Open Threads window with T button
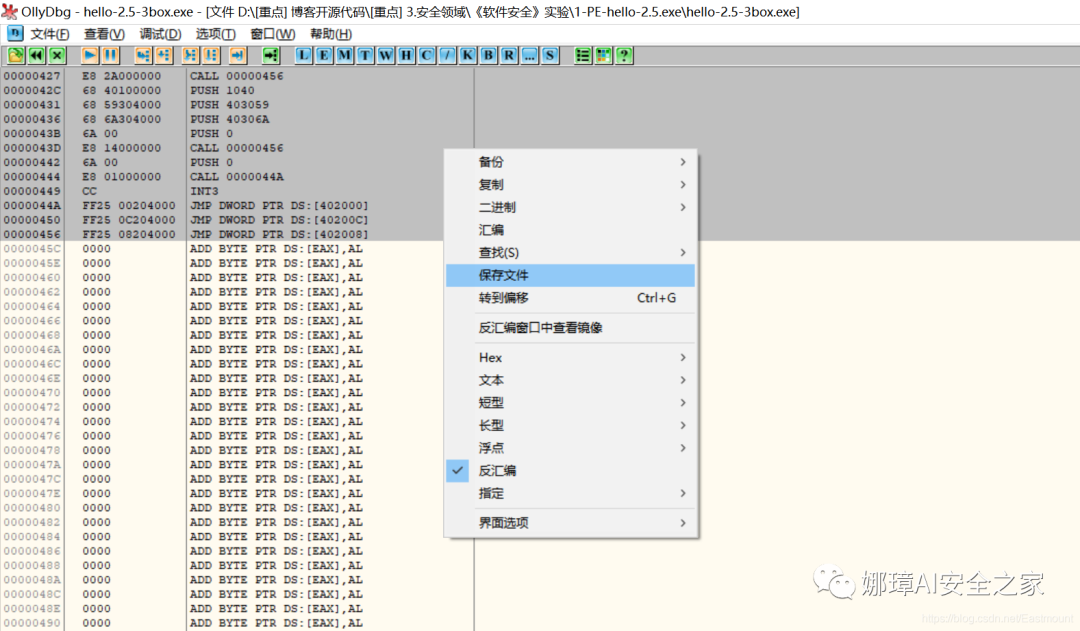The width and height of the screenshot is (1080, 631). tap(365, 56)
